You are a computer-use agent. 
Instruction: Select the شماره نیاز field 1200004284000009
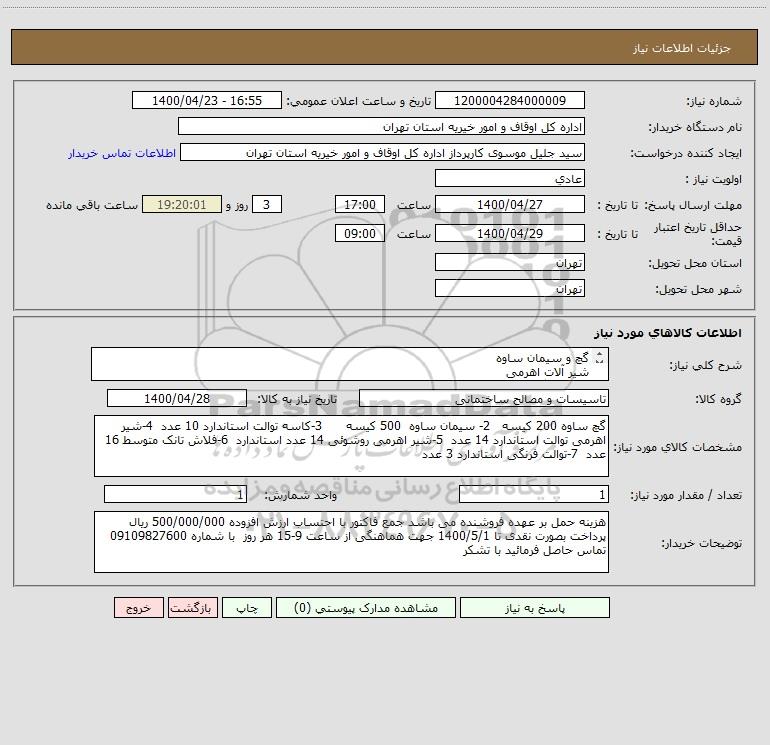point(510,100)
